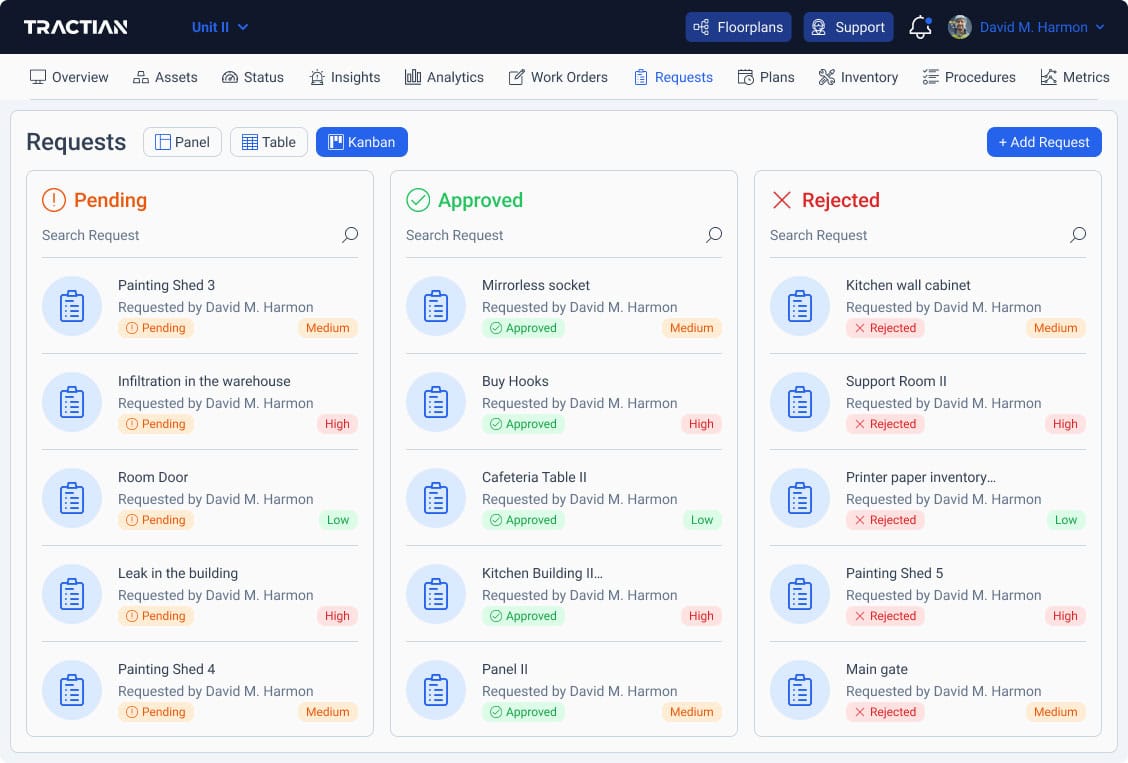Open the Leak in the building title
The width and height of the screenshot is (1128, 763).
[x=178, y=573]
